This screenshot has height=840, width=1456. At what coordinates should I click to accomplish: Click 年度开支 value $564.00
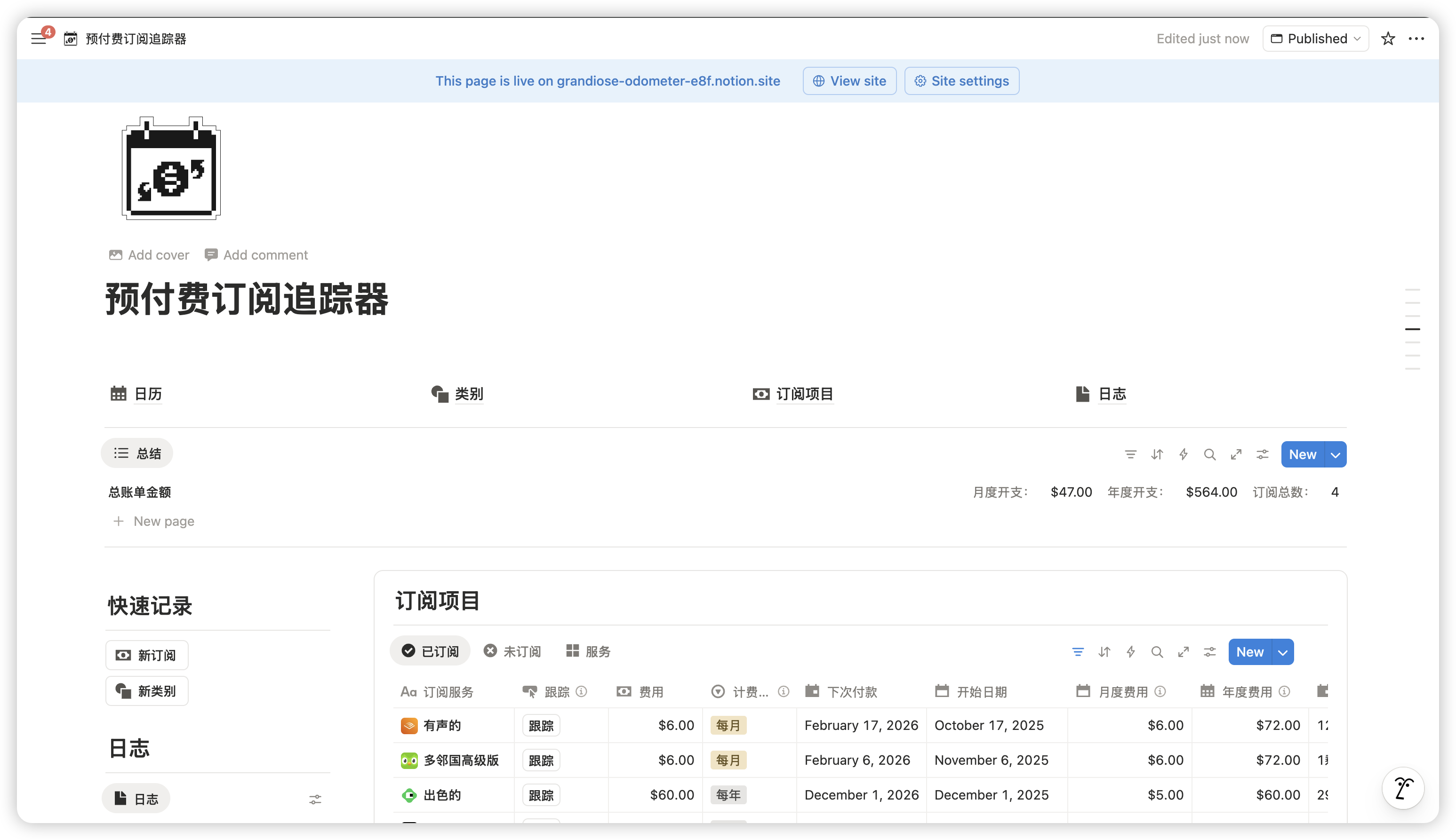pos(1211,492)
